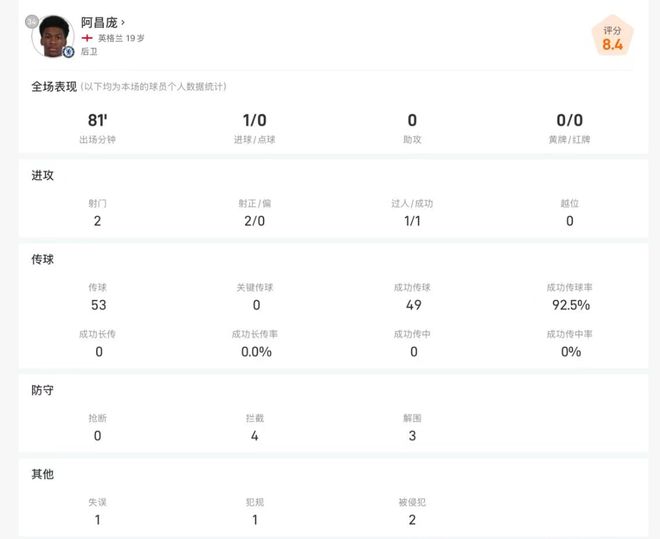Open the player profile photo

tap(52, 36)
